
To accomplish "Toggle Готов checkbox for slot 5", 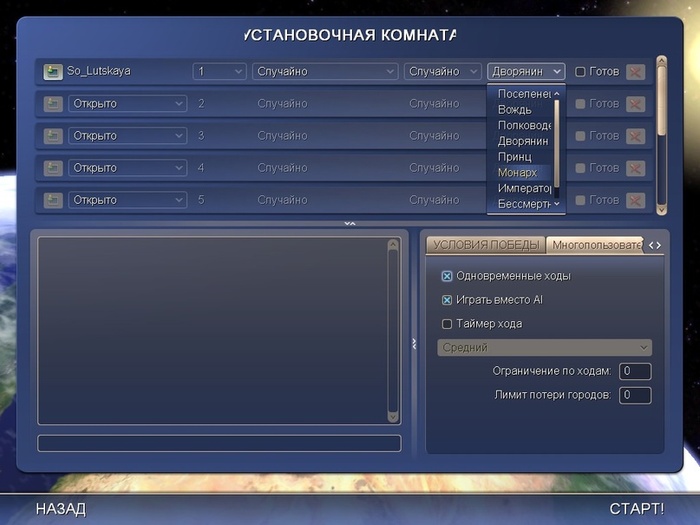I will pos(580,200).
